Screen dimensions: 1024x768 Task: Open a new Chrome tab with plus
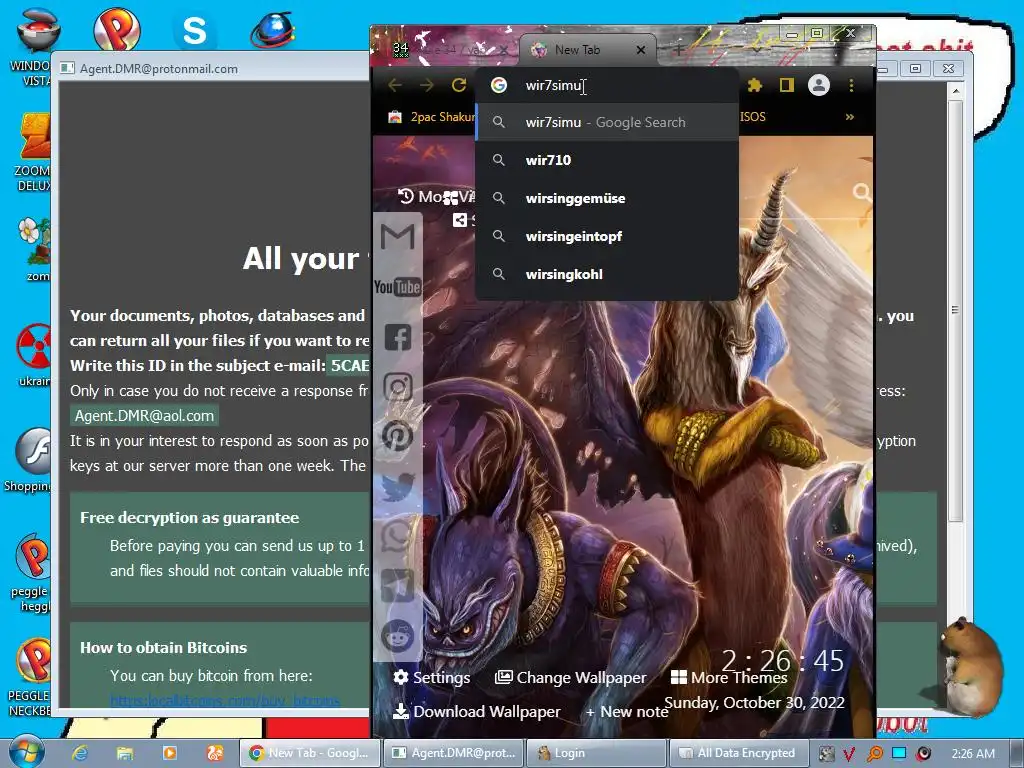pyautogui.click(x=679, y=50)
